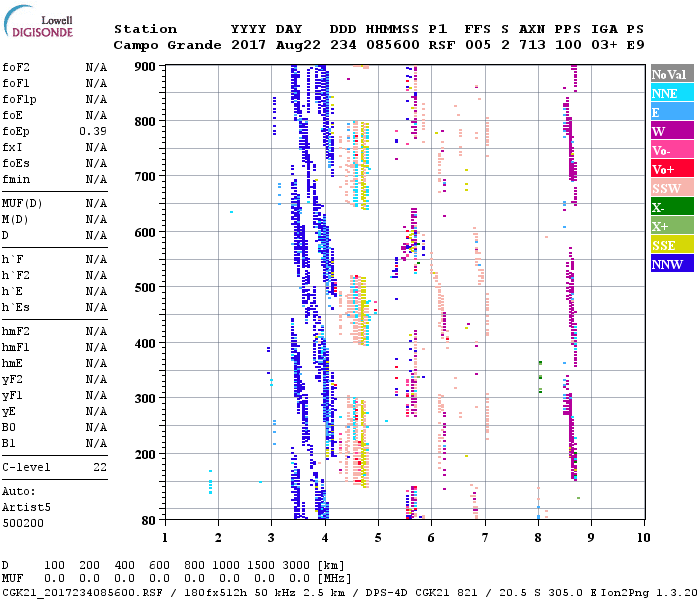The image size is (700, 600).
Task: Pick the red Vo+ legend entry
Action: [x=670, y=169]
